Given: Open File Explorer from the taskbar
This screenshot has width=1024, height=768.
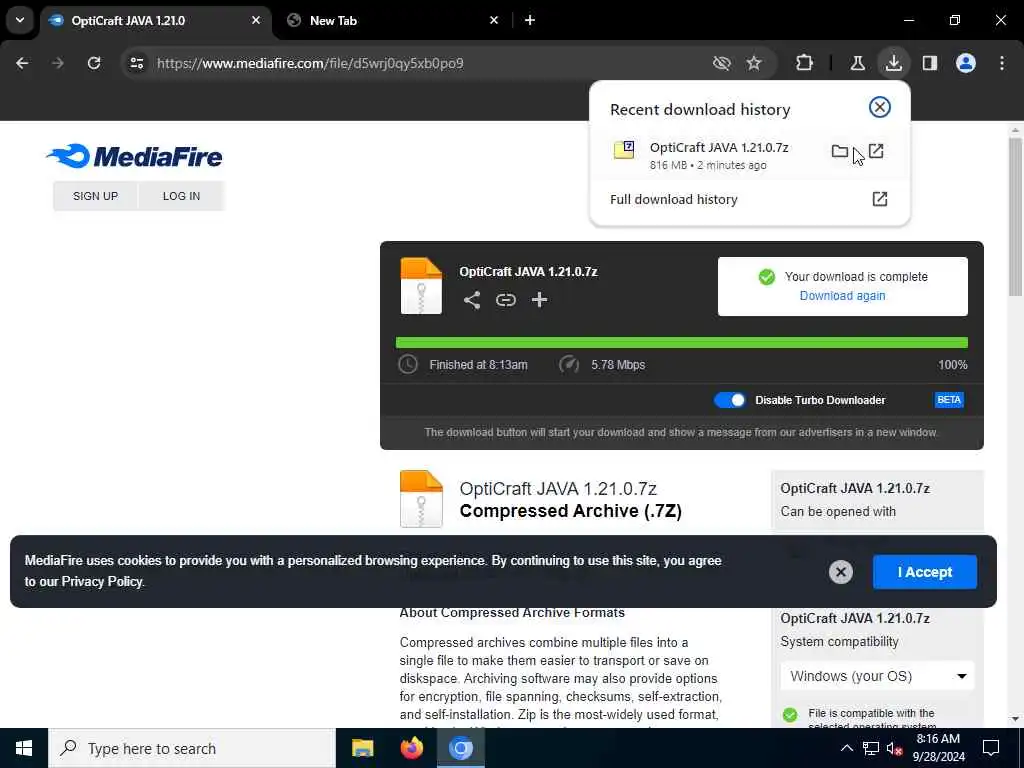Looking at the screenshot, I should point(362,748).
